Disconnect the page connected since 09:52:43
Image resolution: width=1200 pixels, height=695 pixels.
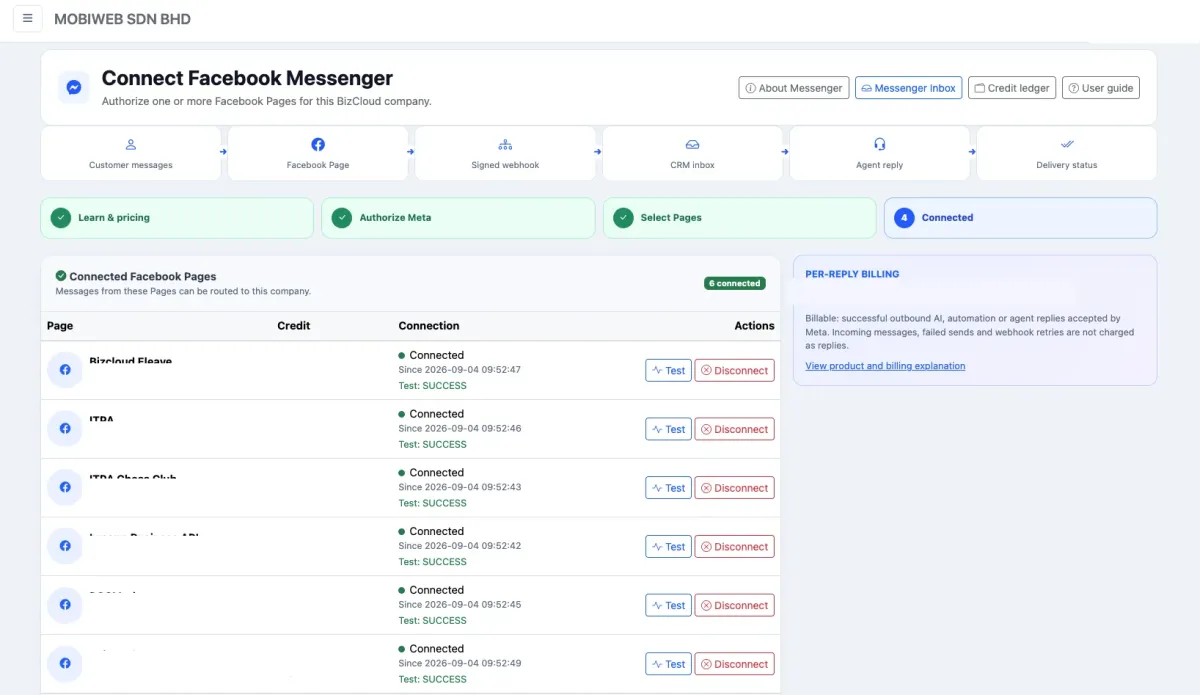tap(734, 488)
